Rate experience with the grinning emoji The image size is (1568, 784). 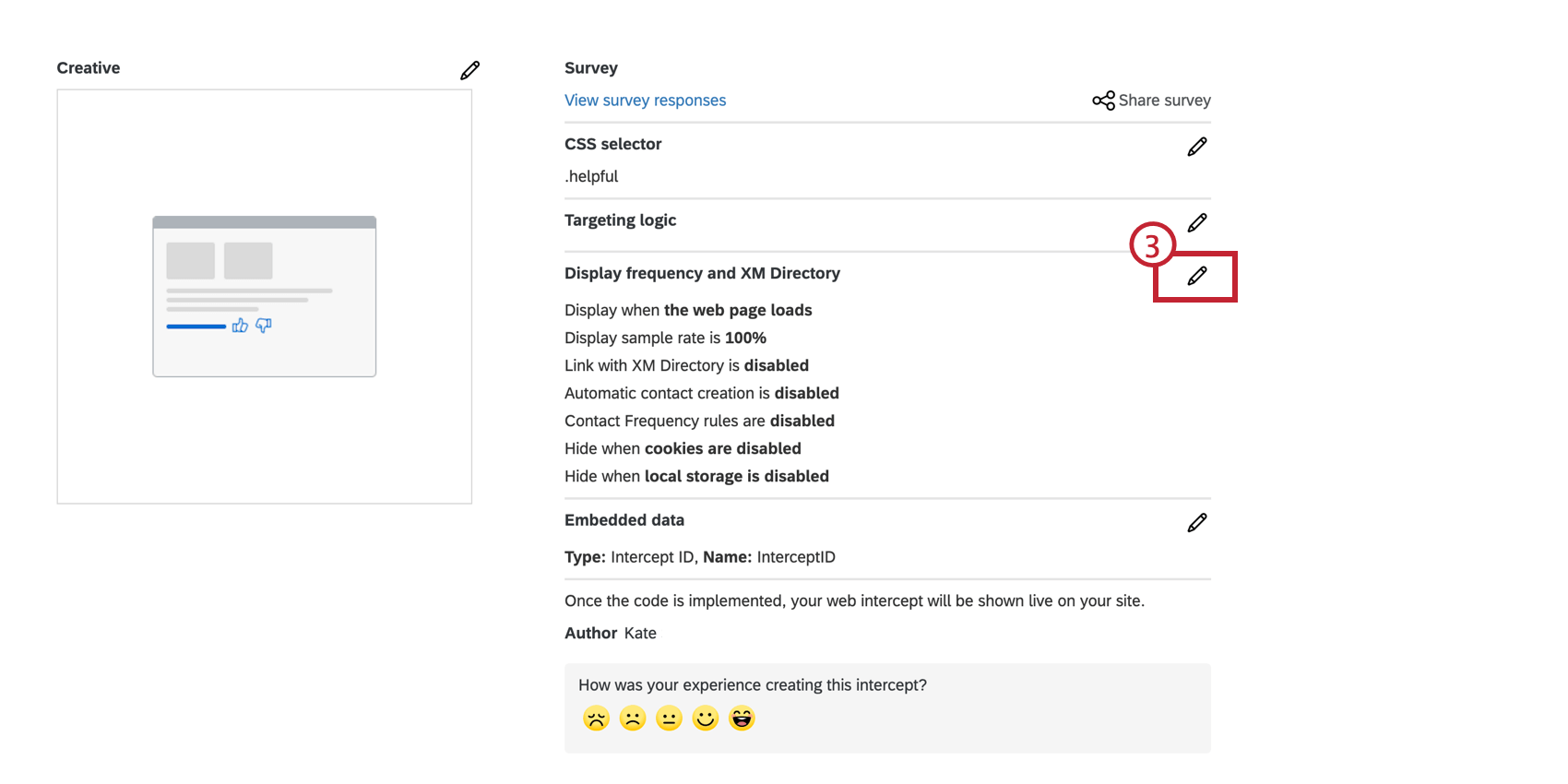(x=742, y=719)
